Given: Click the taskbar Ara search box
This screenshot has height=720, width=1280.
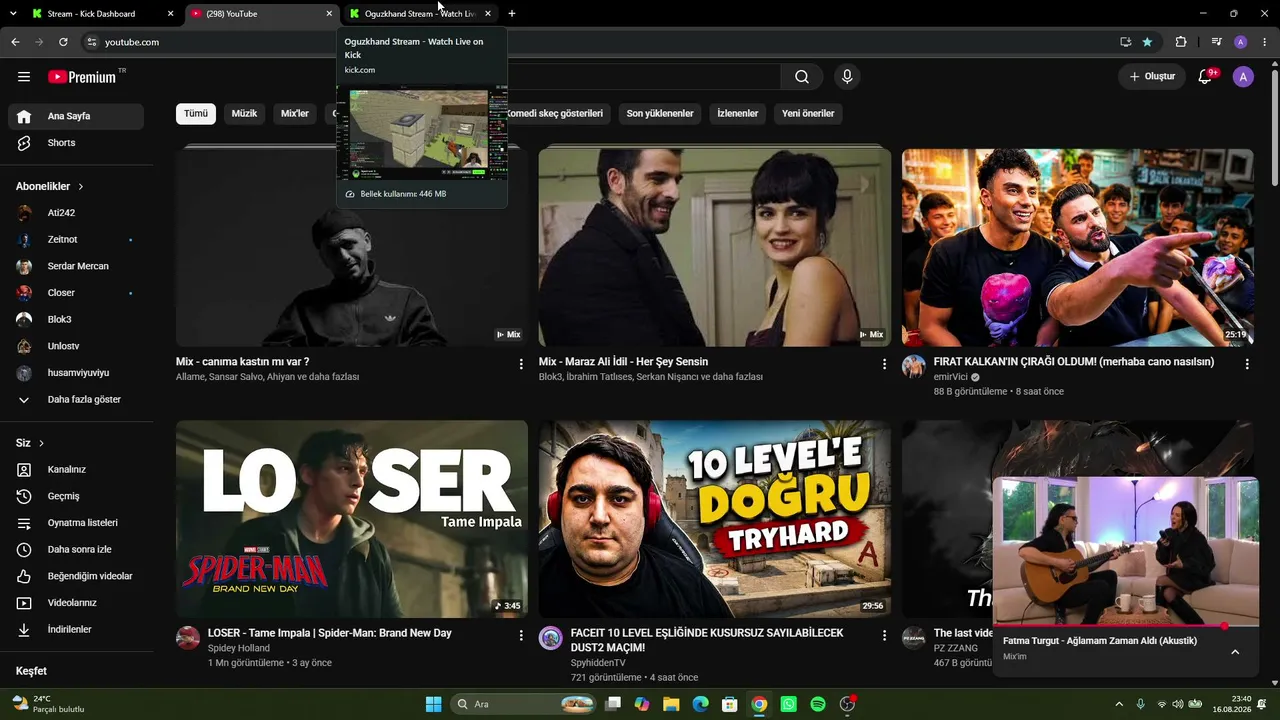Looking at the screenshot, I should 524,704.
